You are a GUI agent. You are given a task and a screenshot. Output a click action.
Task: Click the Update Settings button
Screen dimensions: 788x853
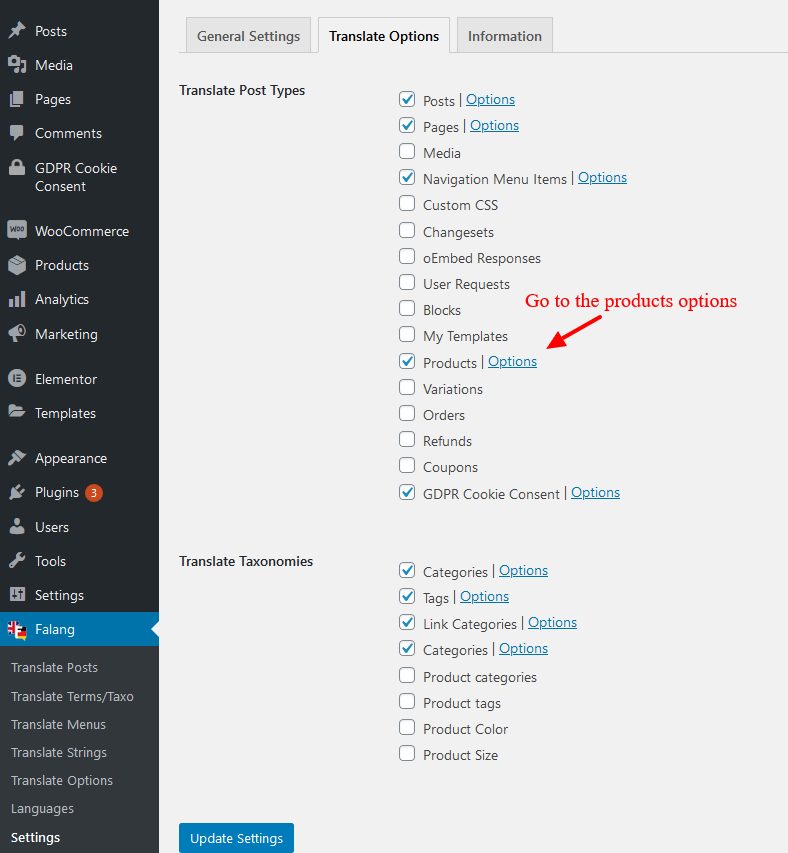[237, 838]
